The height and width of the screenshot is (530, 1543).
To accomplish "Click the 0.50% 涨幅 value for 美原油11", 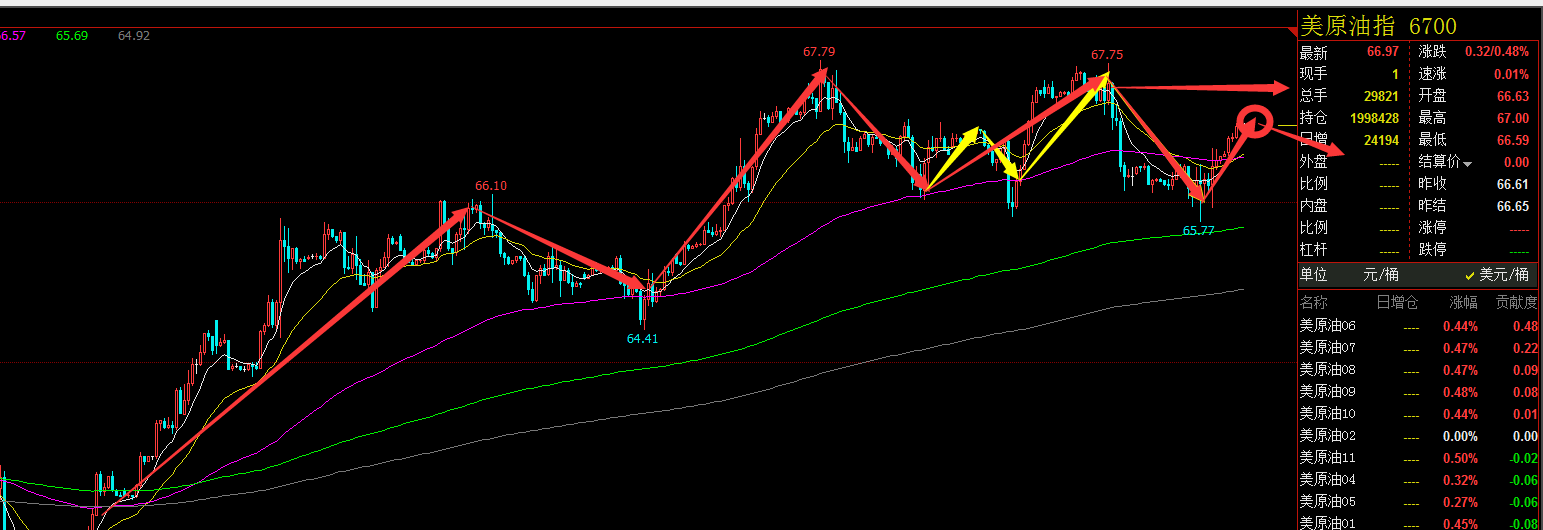I will 1460,458.
